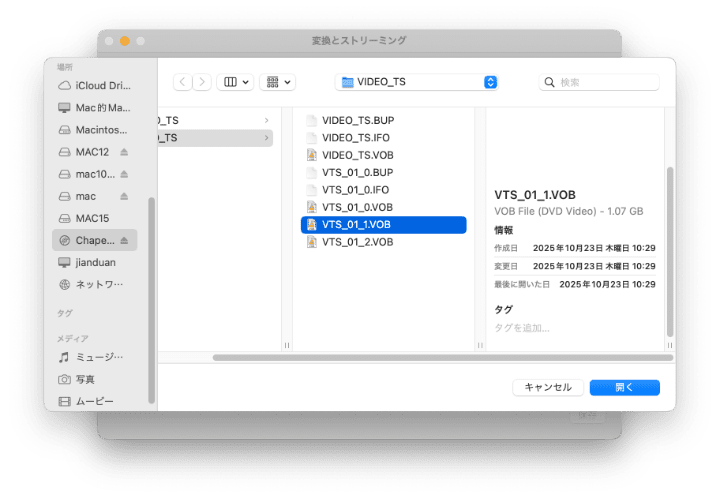
Task: Click the magnifier search icon
Action: [549, 82]
